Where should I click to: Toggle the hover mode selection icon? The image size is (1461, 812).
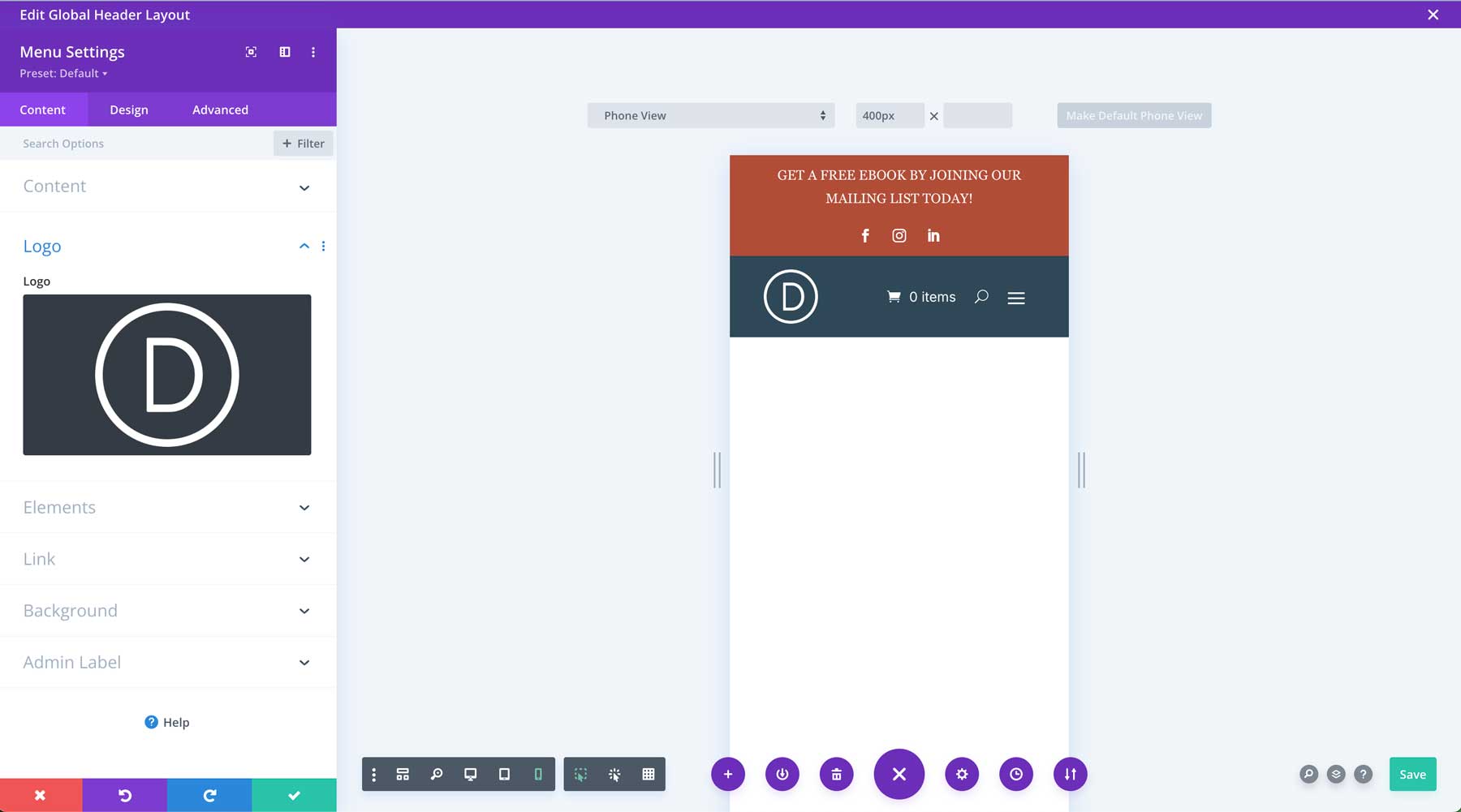[581, 774]
